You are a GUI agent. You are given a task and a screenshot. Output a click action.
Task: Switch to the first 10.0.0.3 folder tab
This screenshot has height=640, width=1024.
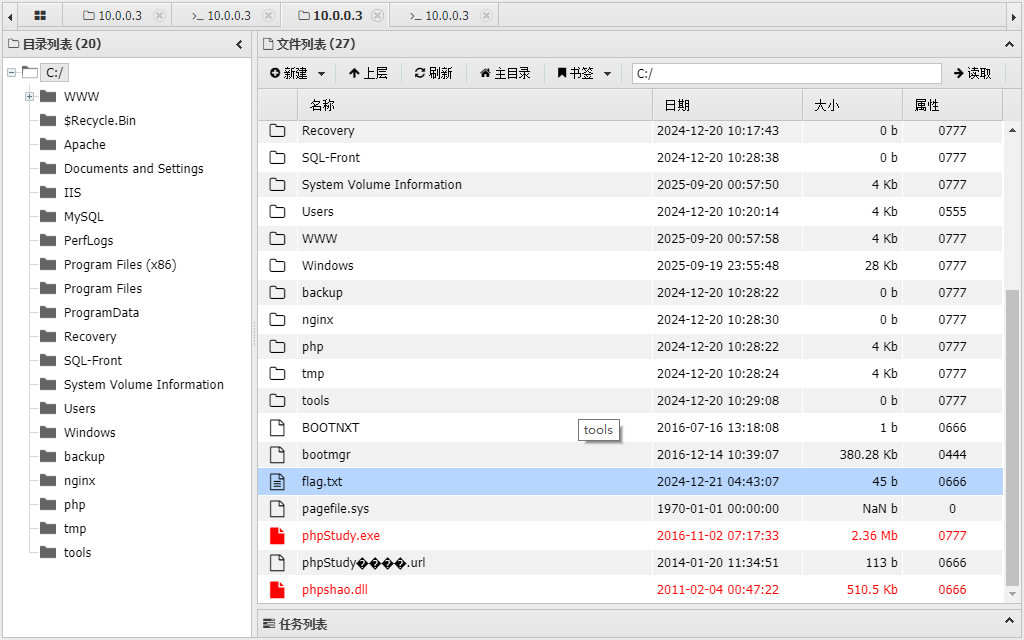click(x=112, y=16)
